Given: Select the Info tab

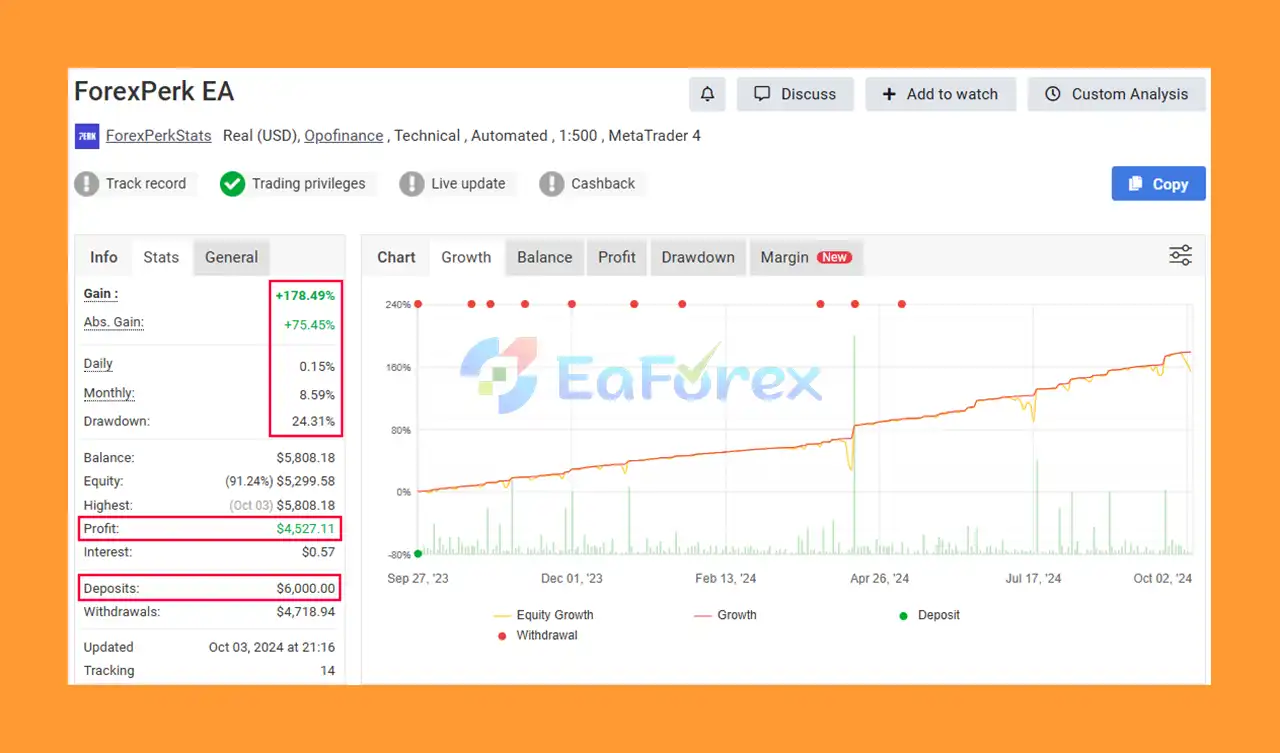Looking at the screenshot, I should tap(104, 257).
